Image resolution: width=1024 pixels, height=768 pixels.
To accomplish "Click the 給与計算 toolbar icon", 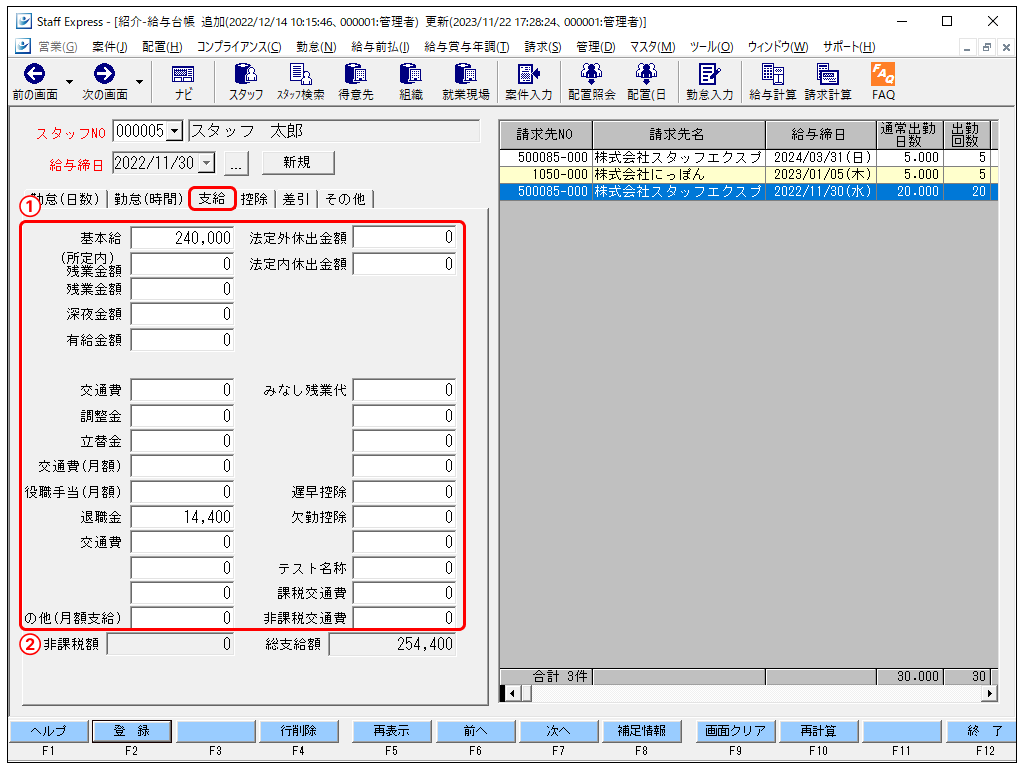I will 772,81.
